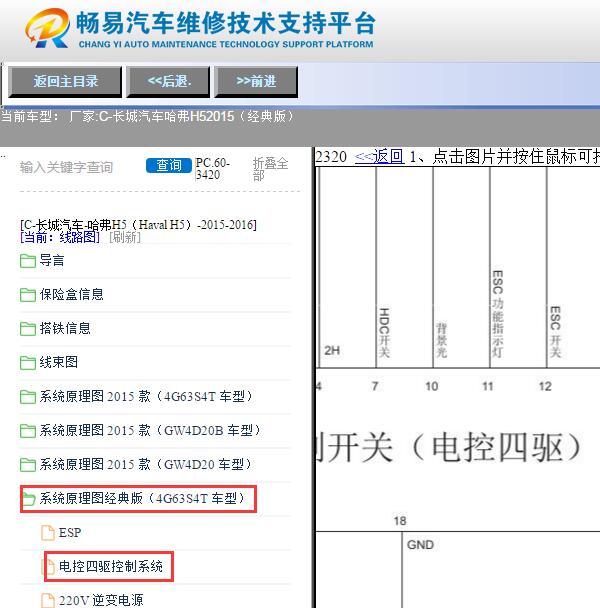Click the <<返回 link above the diagram
Image resolution: width=600 pixels, height=608 pixels.
(379, 157)
